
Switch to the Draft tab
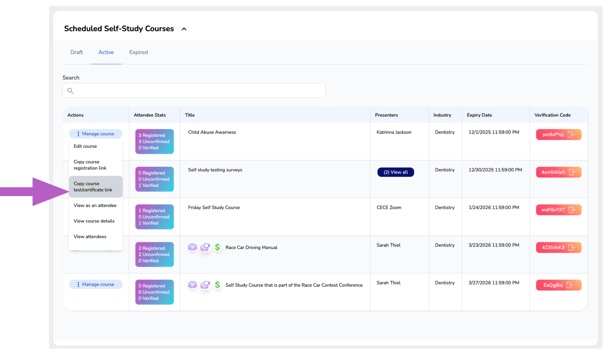(76, 52)
